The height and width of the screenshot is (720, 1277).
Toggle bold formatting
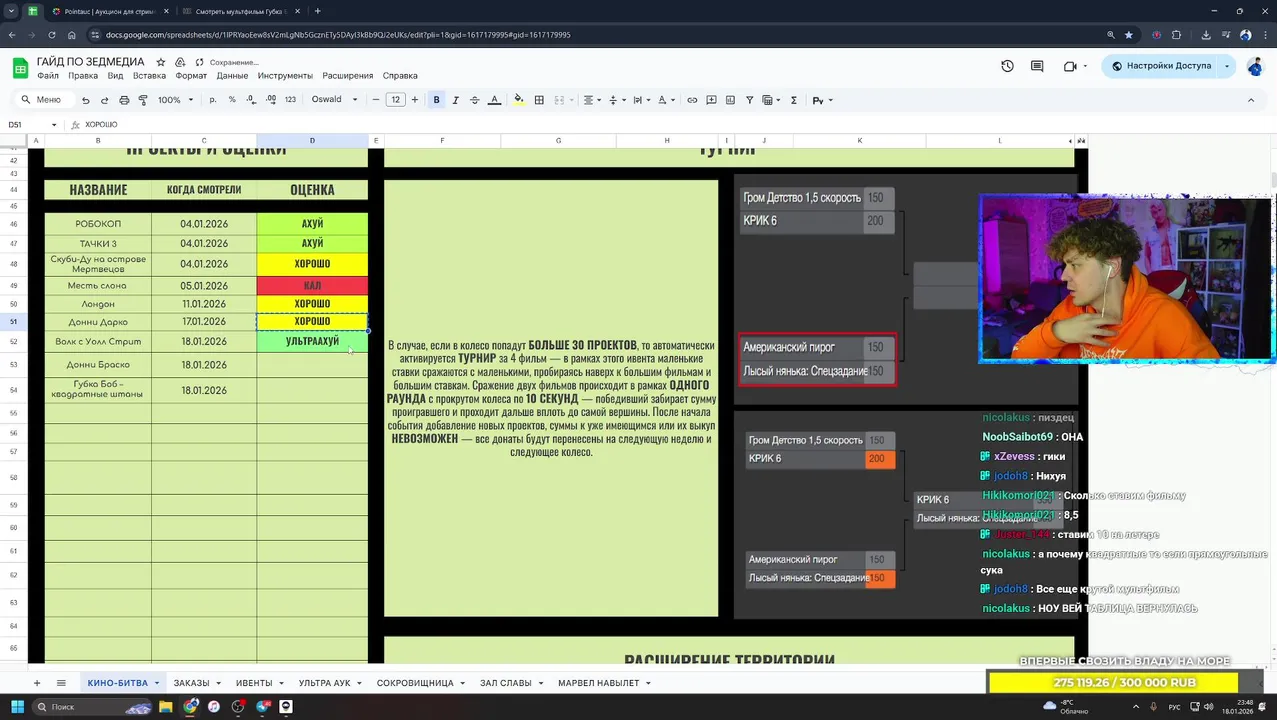click(436, 100)
